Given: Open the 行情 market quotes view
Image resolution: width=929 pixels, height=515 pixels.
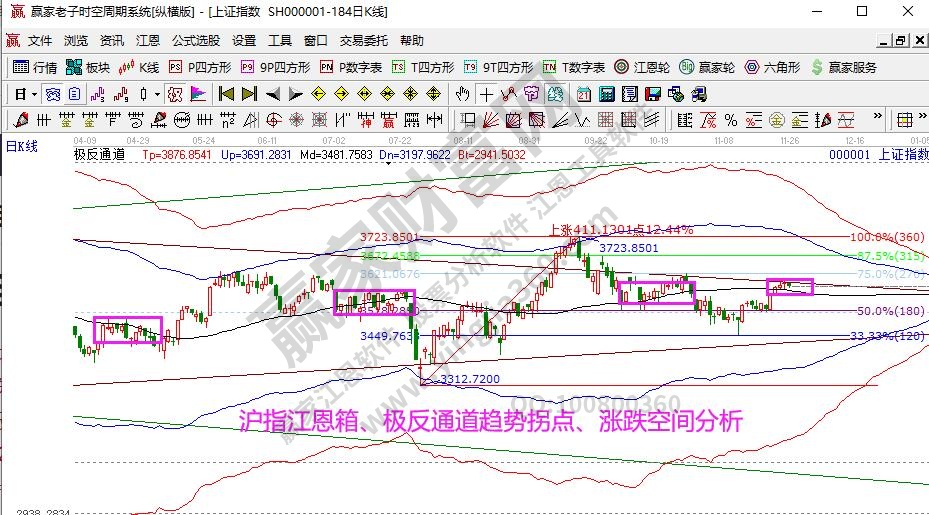Looking at the screenshot, I should 35,67.
